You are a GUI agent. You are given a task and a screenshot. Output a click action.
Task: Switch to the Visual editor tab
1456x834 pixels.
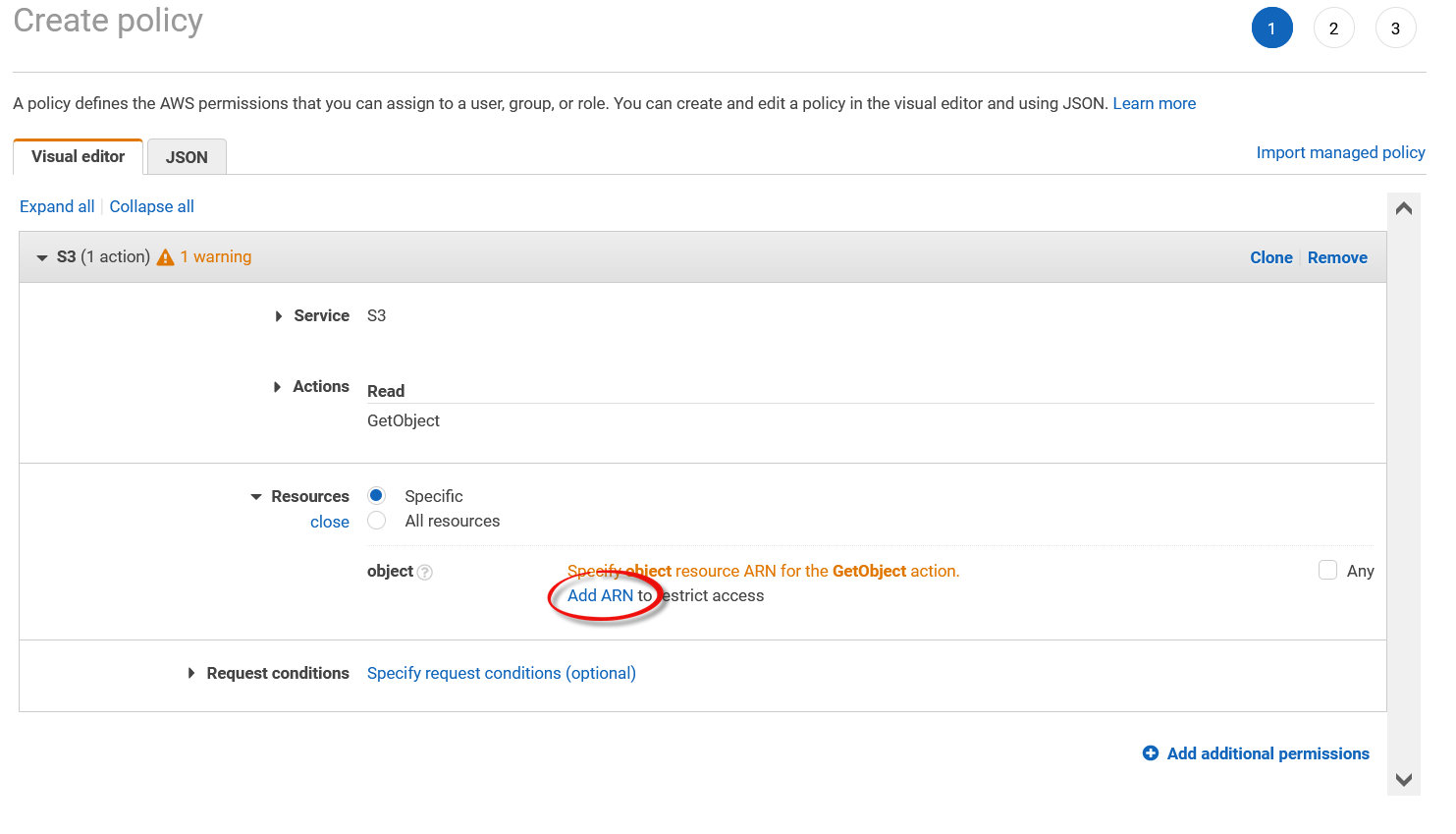(x=79, y=157)
